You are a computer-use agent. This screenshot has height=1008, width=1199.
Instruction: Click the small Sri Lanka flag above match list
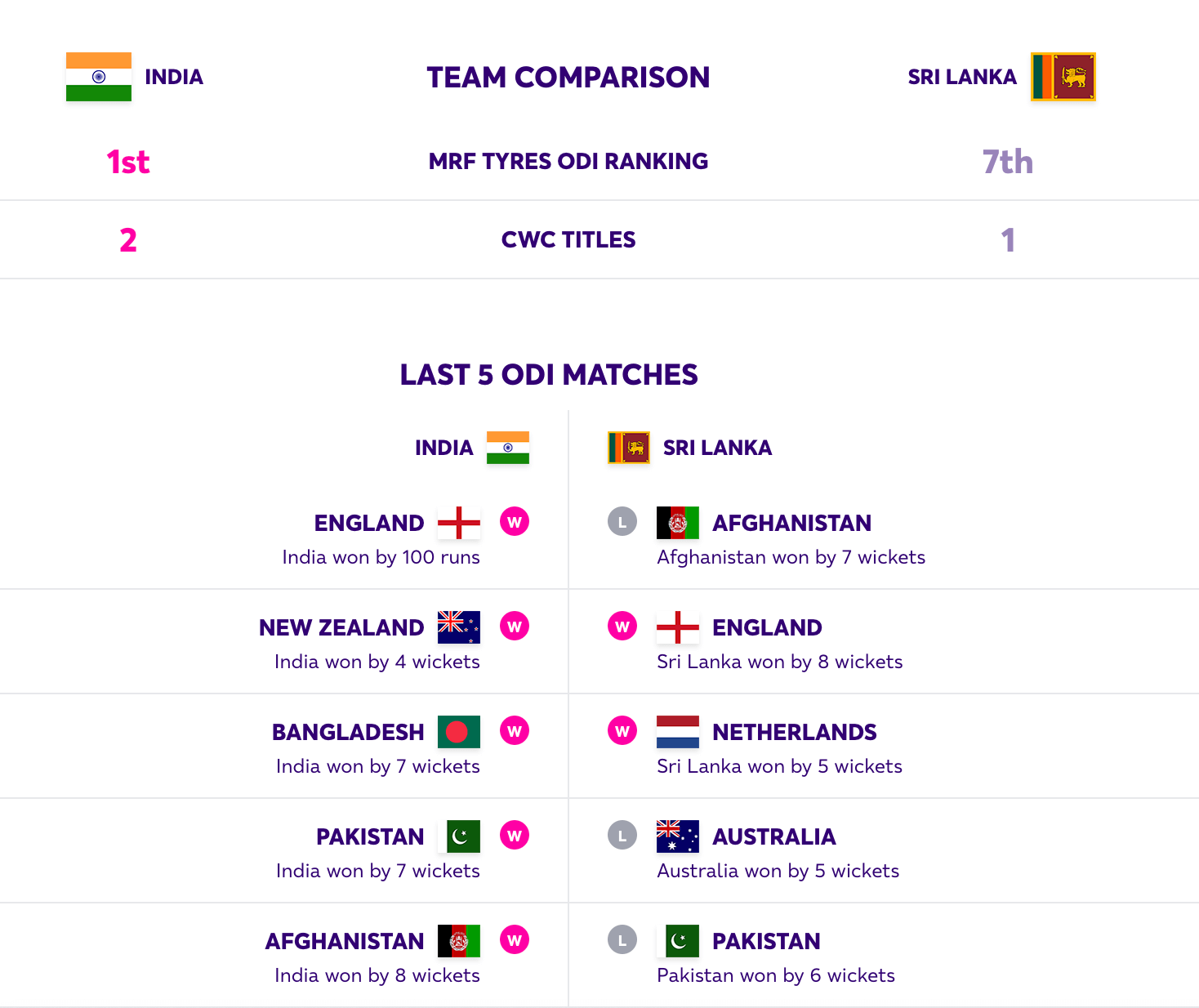click(x=629, y=448)
